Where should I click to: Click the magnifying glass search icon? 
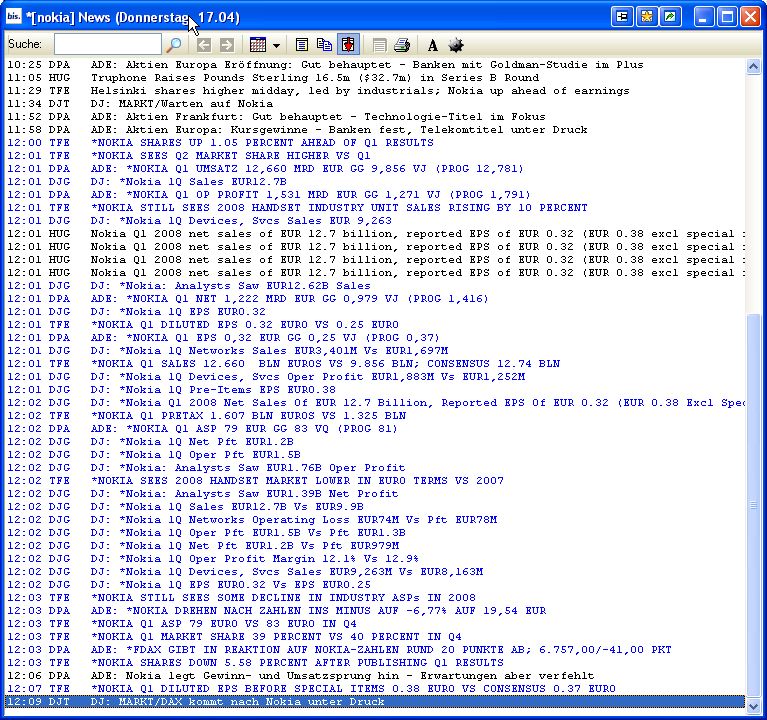(x=174, y=45)
